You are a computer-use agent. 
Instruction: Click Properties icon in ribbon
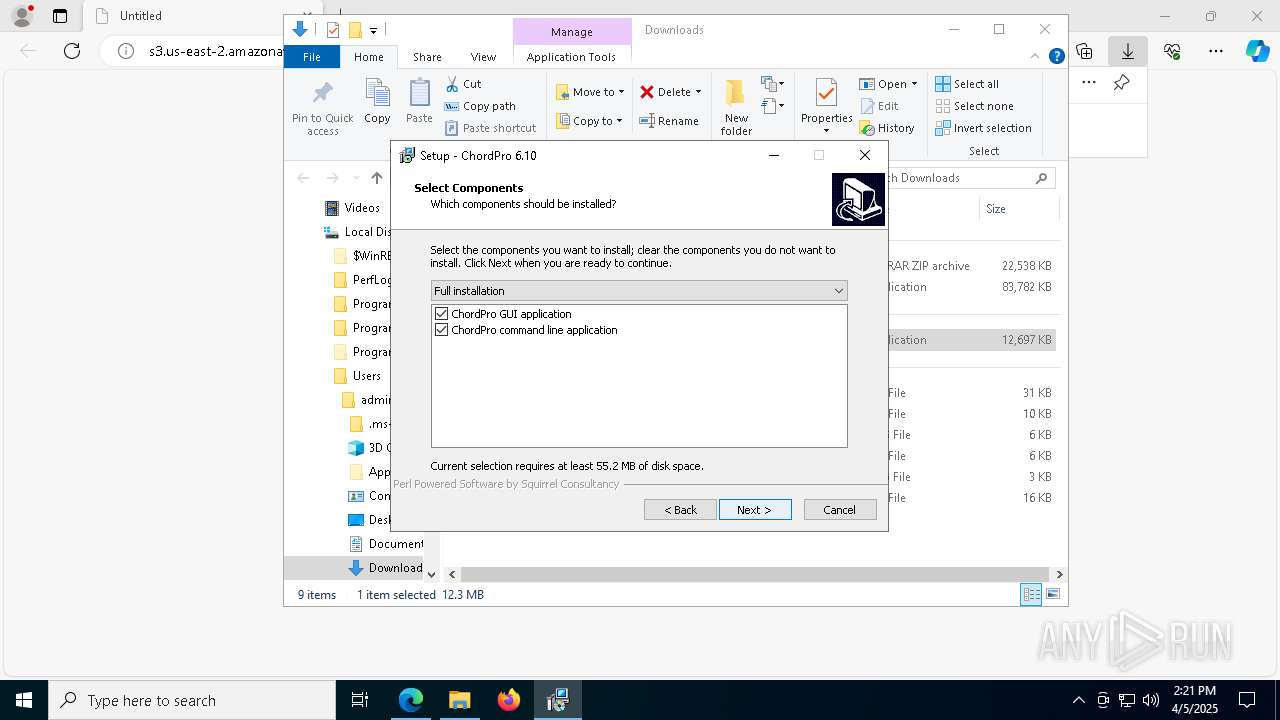826,93
